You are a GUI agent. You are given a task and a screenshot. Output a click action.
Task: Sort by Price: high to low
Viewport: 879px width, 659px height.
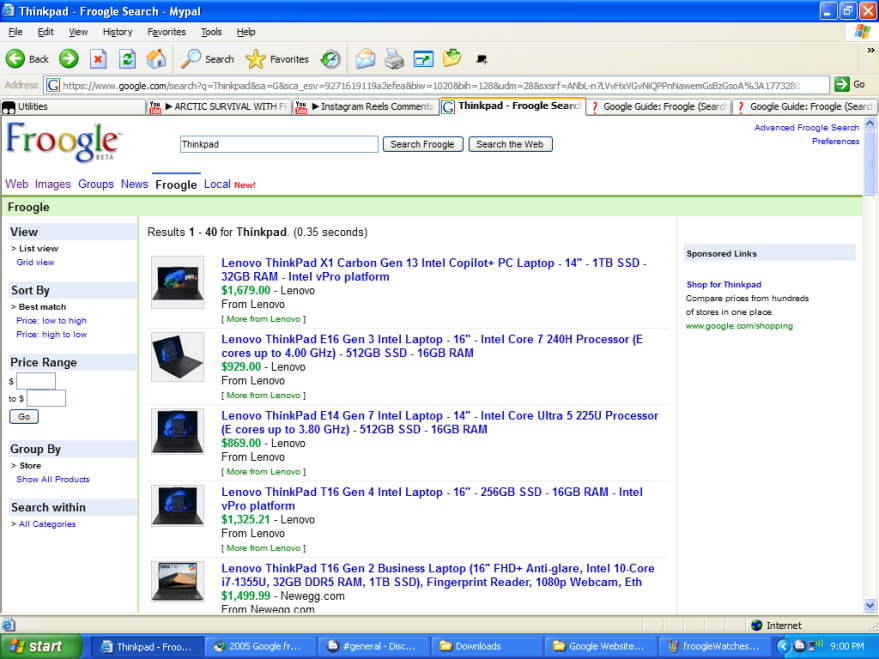pyautogui.click(x=52, y=334)
